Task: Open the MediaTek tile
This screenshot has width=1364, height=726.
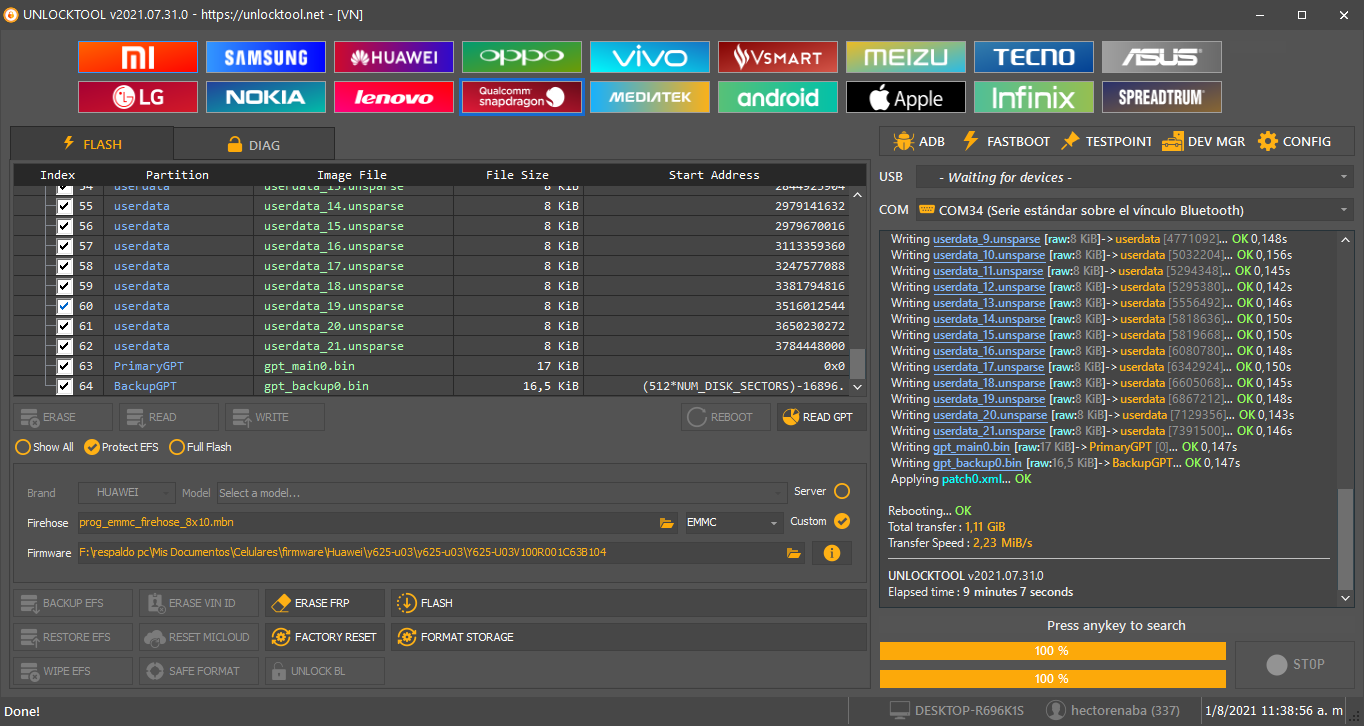Action: [650, 97]
